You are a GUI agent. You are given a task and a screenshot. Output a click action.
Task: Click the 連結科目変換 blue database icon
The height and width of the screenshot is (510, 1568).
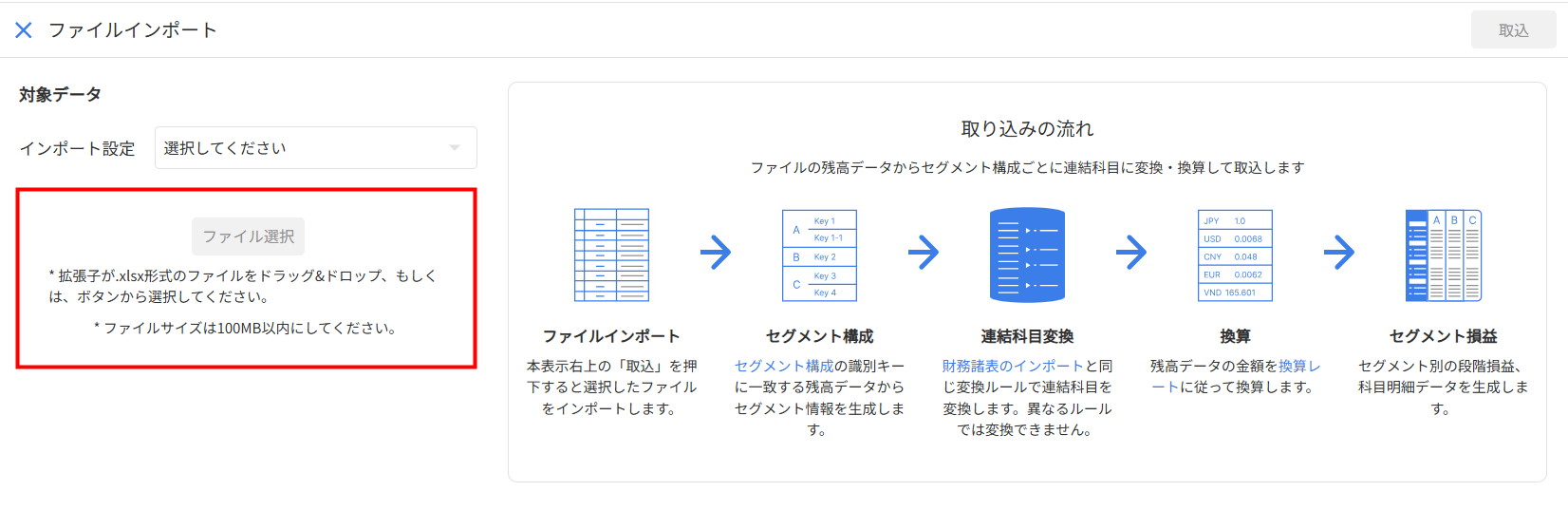coord(1027,255)
